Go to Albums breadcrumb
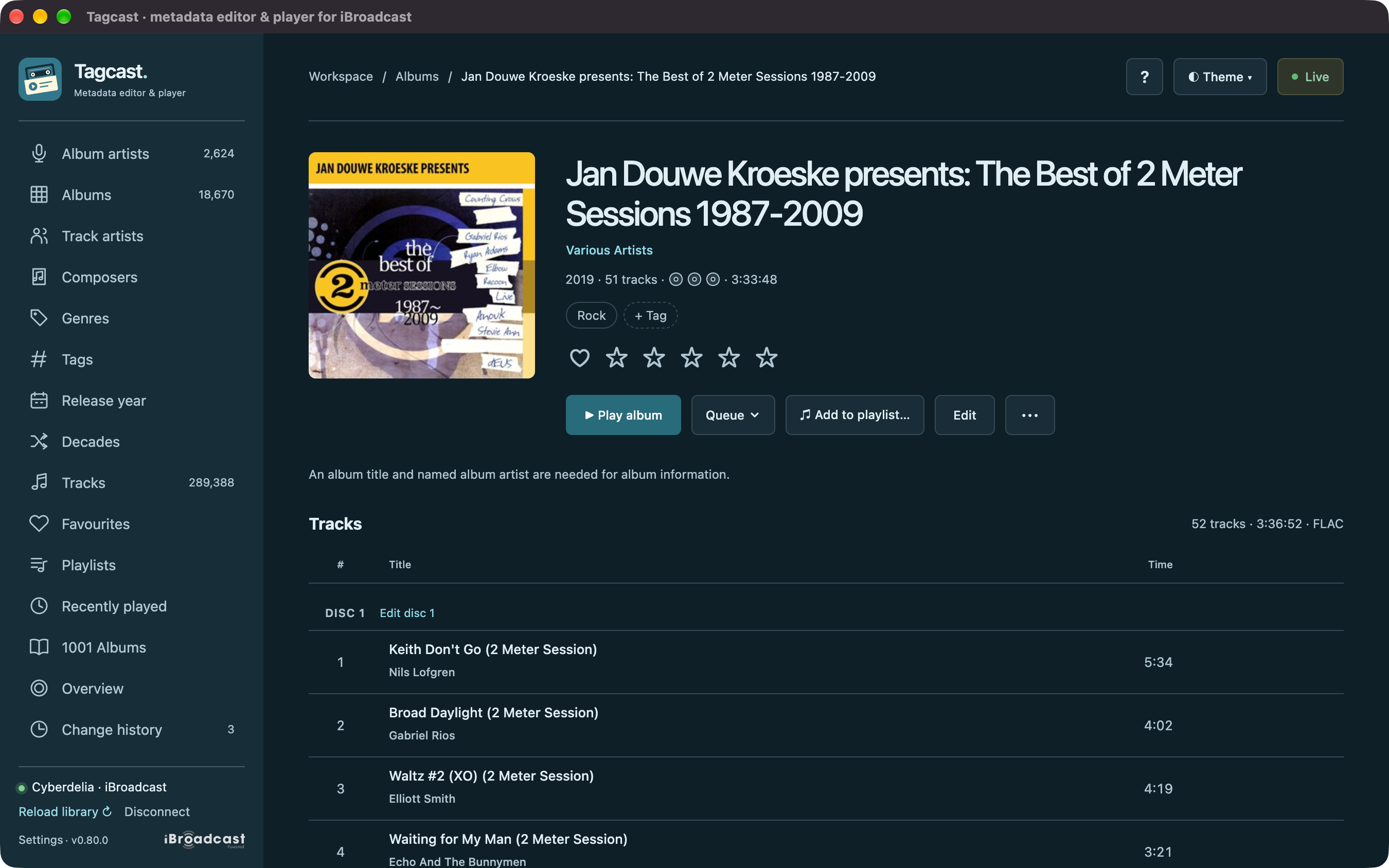Image resolution: width=1389 pixels, height=868 pixels. tap(417, 76)
